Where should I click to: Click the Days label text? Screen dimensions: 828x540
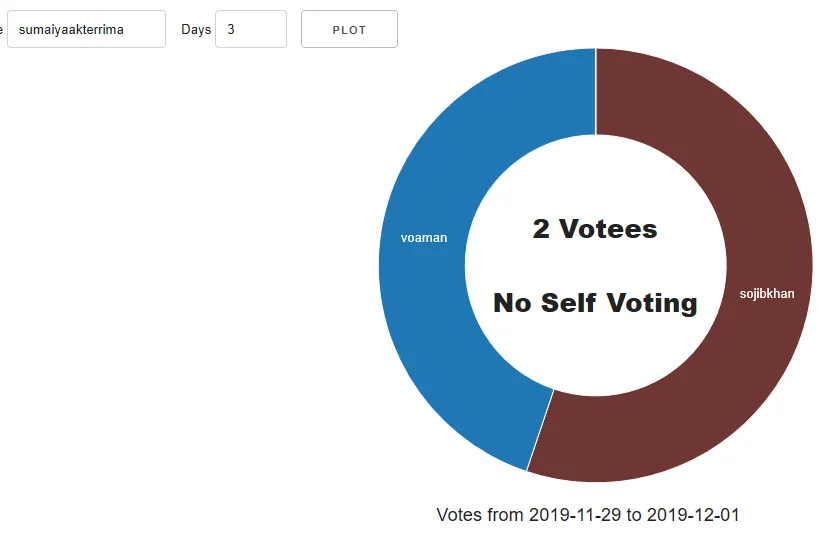point(196,30)
